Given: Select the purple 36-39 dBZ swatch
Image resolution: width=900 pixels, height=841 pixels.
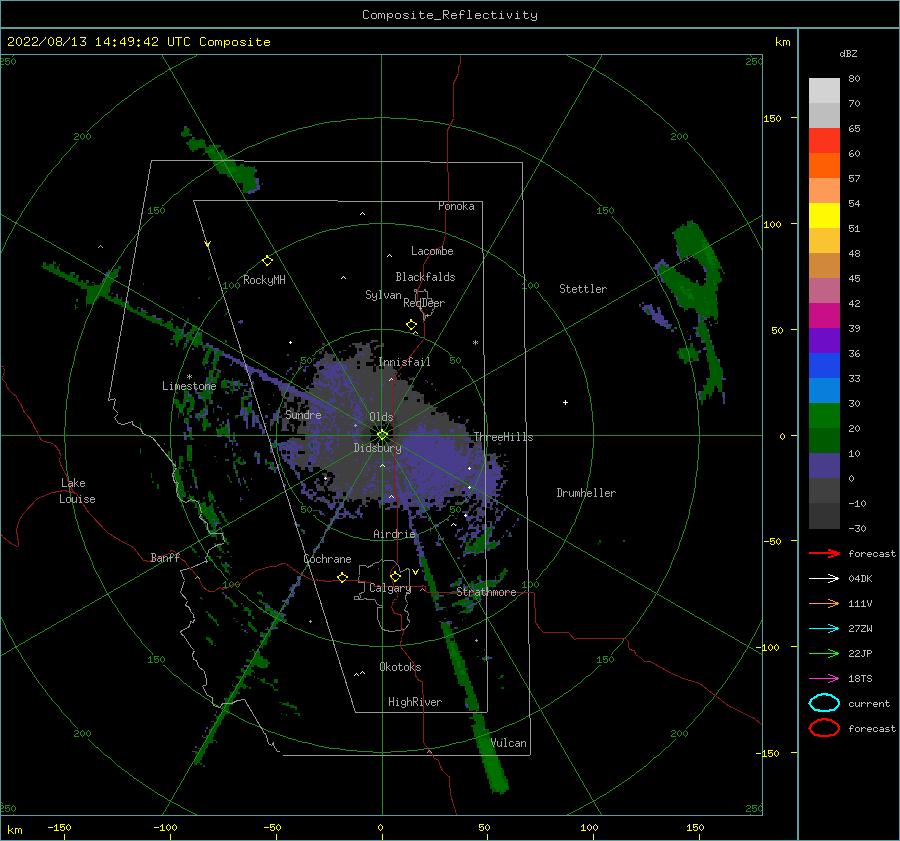Looking at the screenshot, I should tap(824, 341).
